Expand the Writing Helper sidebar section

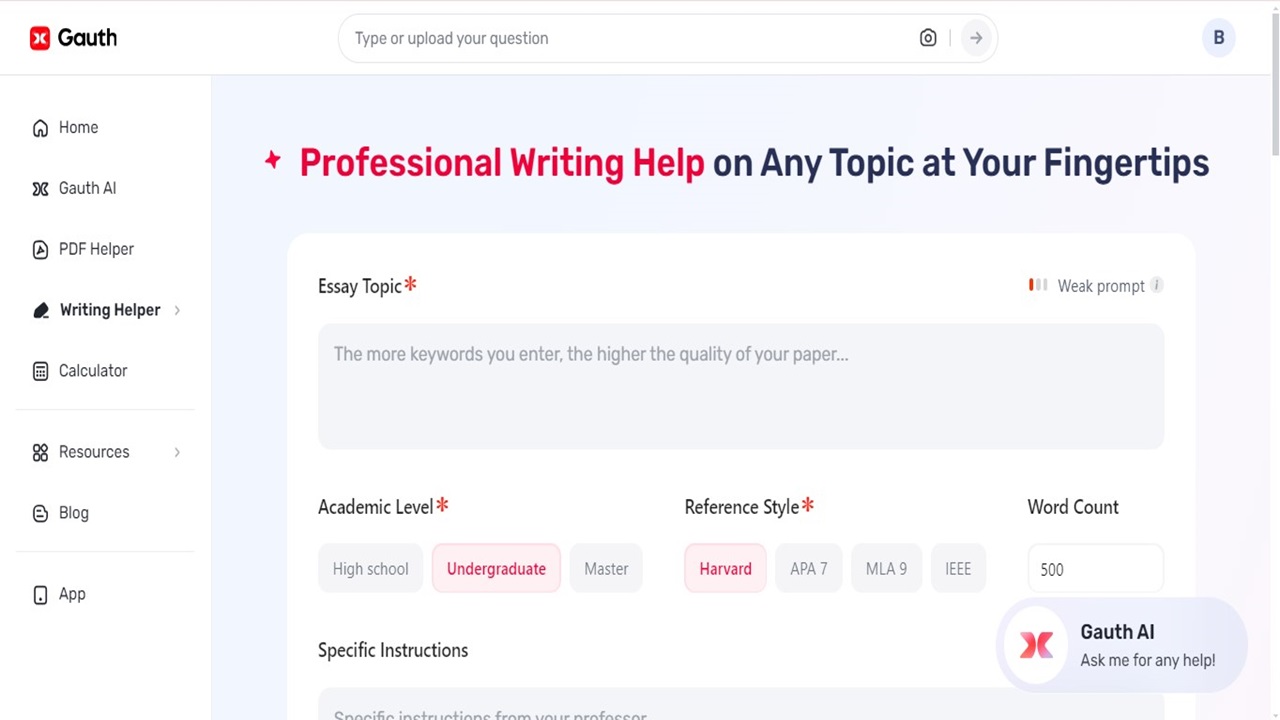tap(176, 310)
